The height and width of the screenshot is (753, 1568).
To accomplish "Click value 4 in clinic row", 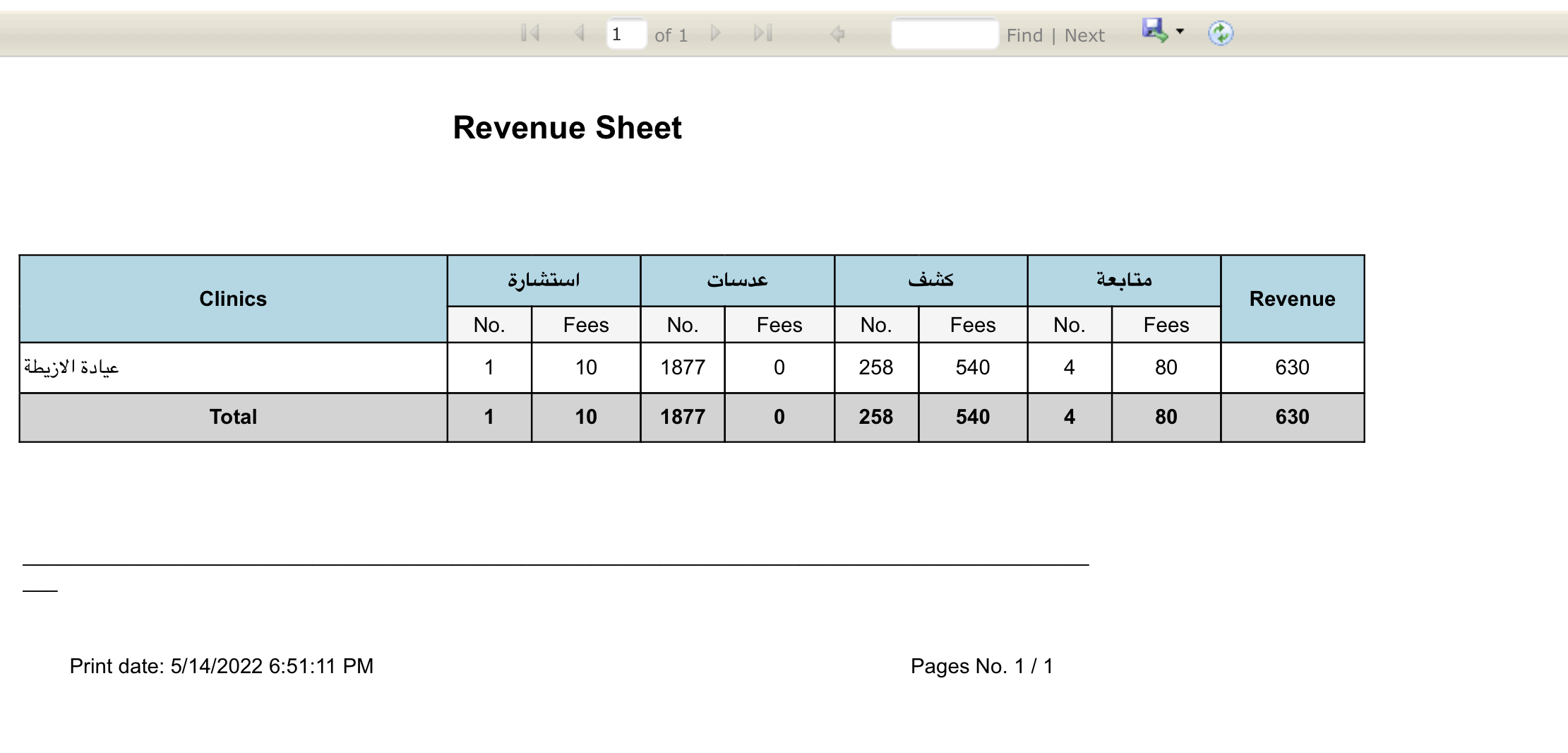I will click(x=1070, y=367).
